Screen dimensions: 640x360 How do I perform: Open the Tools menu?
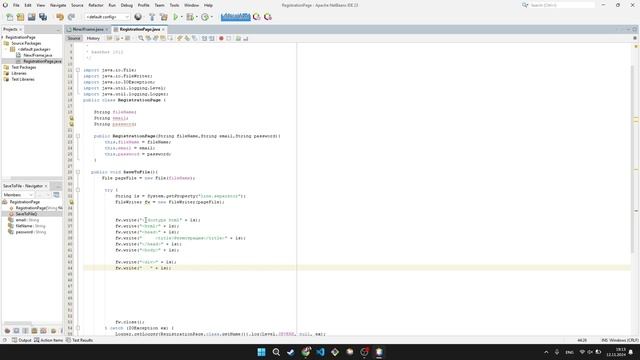click(174, 5)
